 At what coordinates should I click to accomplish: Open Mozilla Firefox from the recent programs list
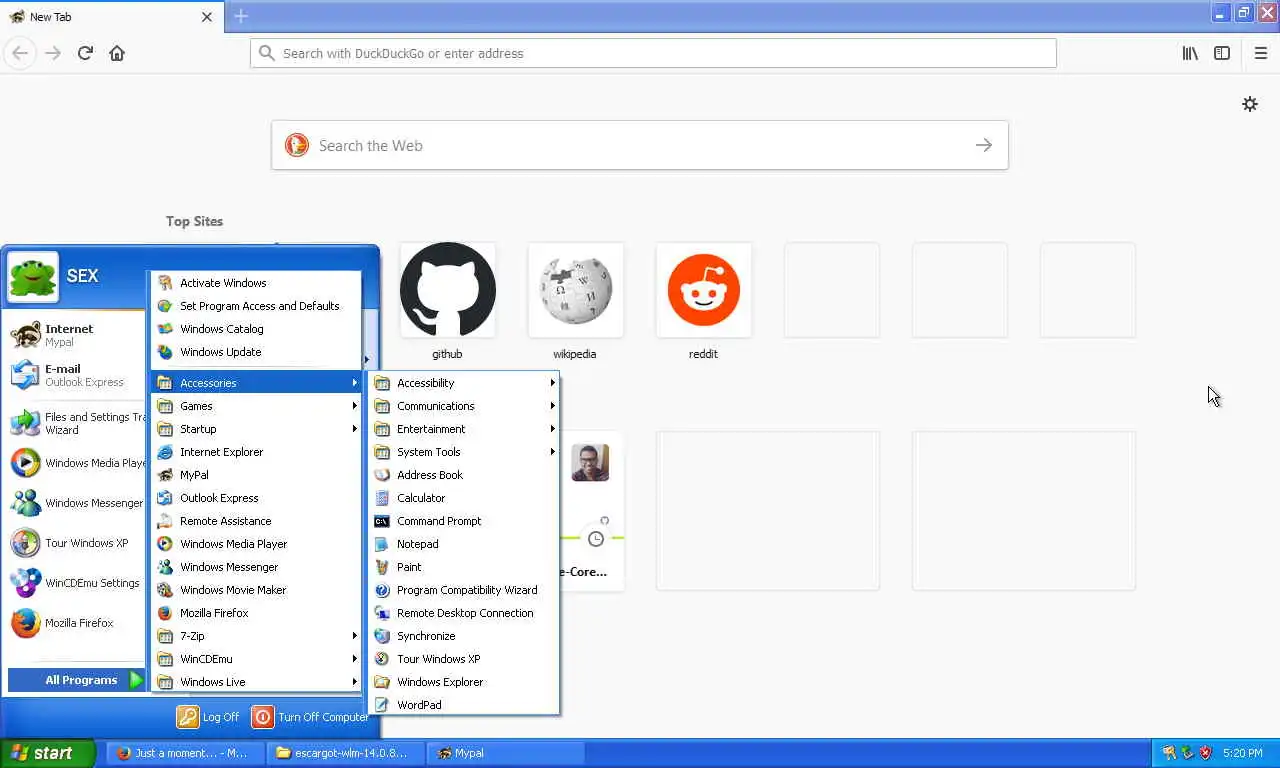[x=76, y=623]
